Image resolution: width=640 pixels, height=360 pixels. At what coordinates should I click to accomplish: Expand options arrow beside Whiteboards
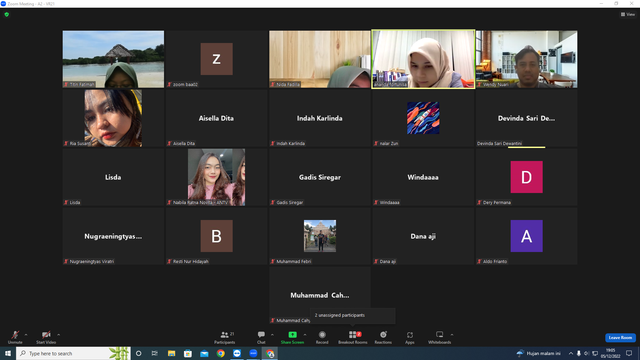pos(452,335)
